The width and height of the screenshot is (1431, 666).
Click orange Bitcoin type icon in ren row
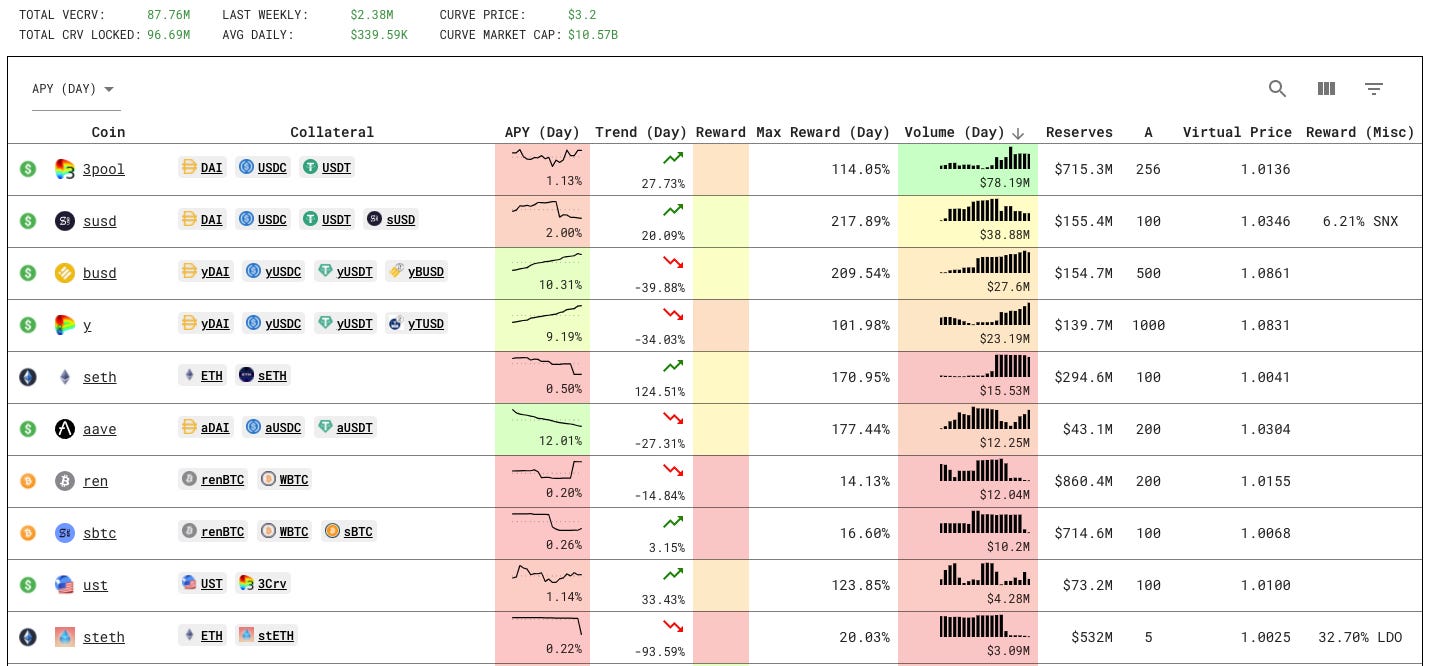point(28,480)
